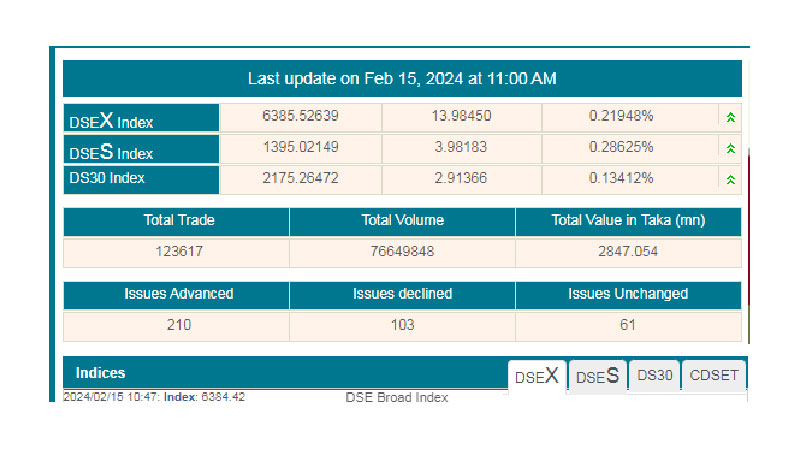Screen dimensions: 800x450
Task: Click the DSEX Index value 6385.52639
Action: (300, 116)
